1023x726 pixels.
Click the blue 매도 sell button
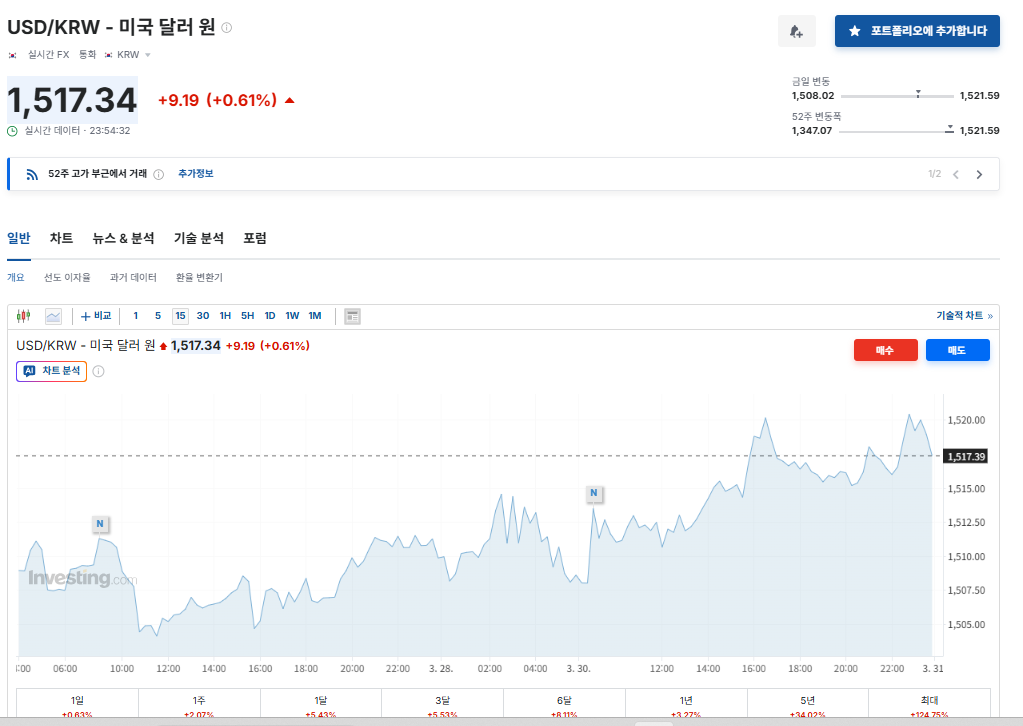[x=957, y=350]
